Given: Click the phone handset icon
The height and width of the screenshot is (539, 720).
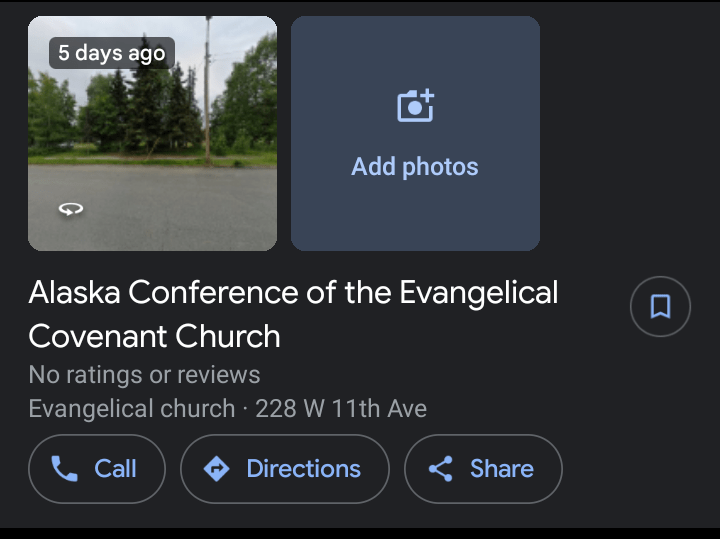Looking at the screenshot, I should pyautogui.click(x=65, y=469).
